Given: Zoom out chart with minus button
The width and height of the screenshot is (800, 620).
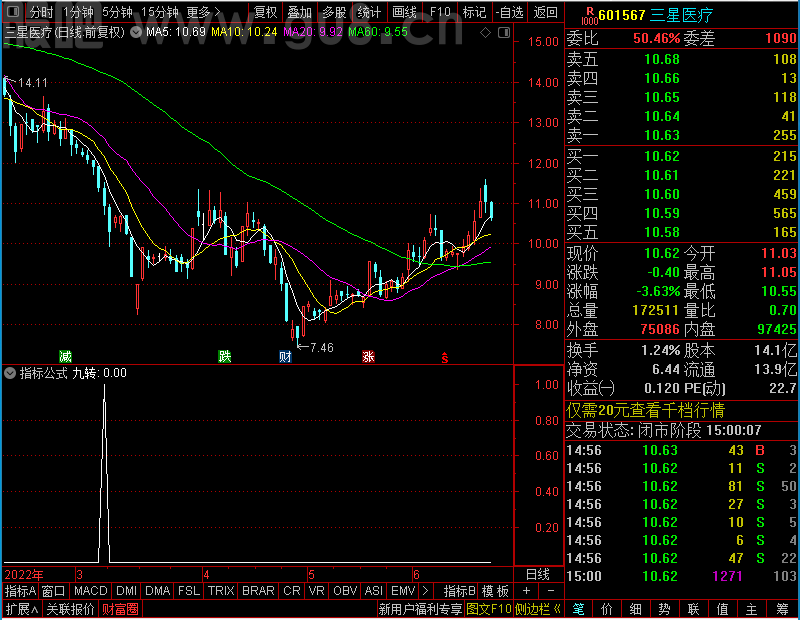Looking at the screenshot, I should (x=551, y=591).
